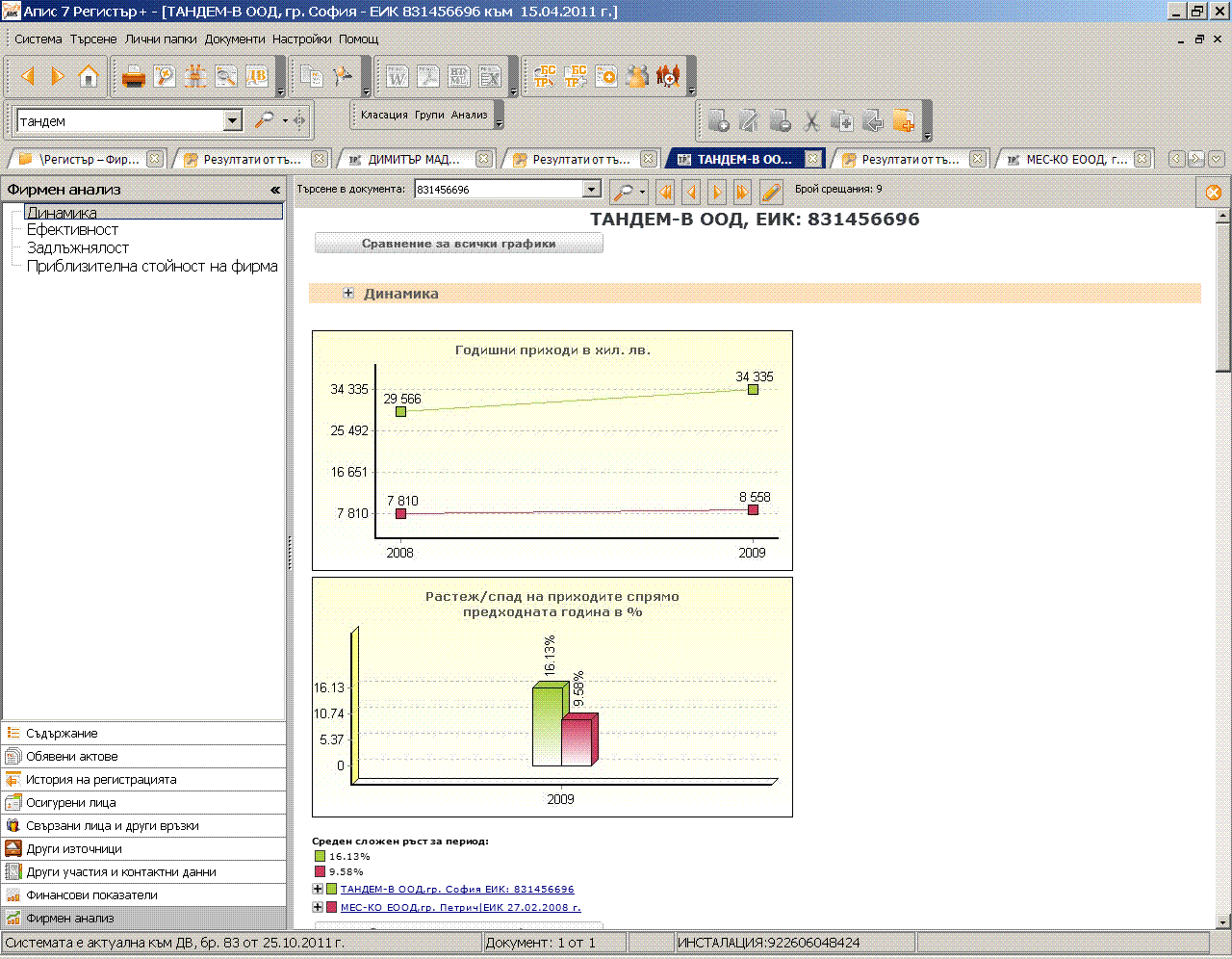Go back with the left arrow toolbar icon
The image size is (1232, 959).
[x=28, y=76]
